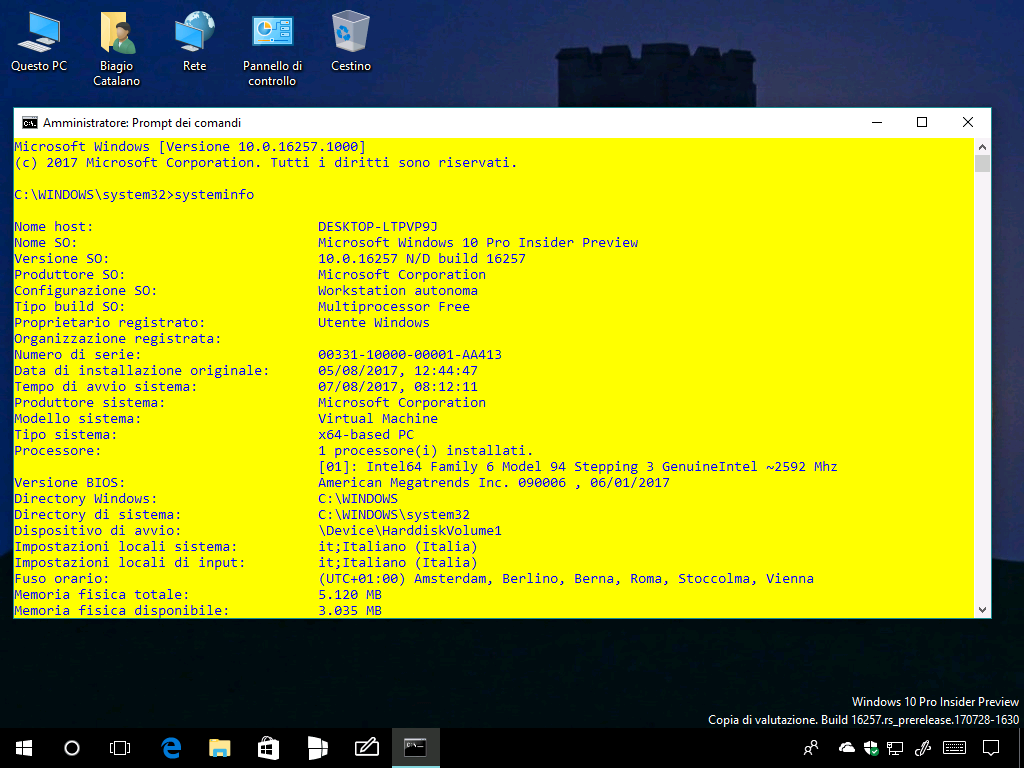Open the network status tray icon

coord(895,748)
